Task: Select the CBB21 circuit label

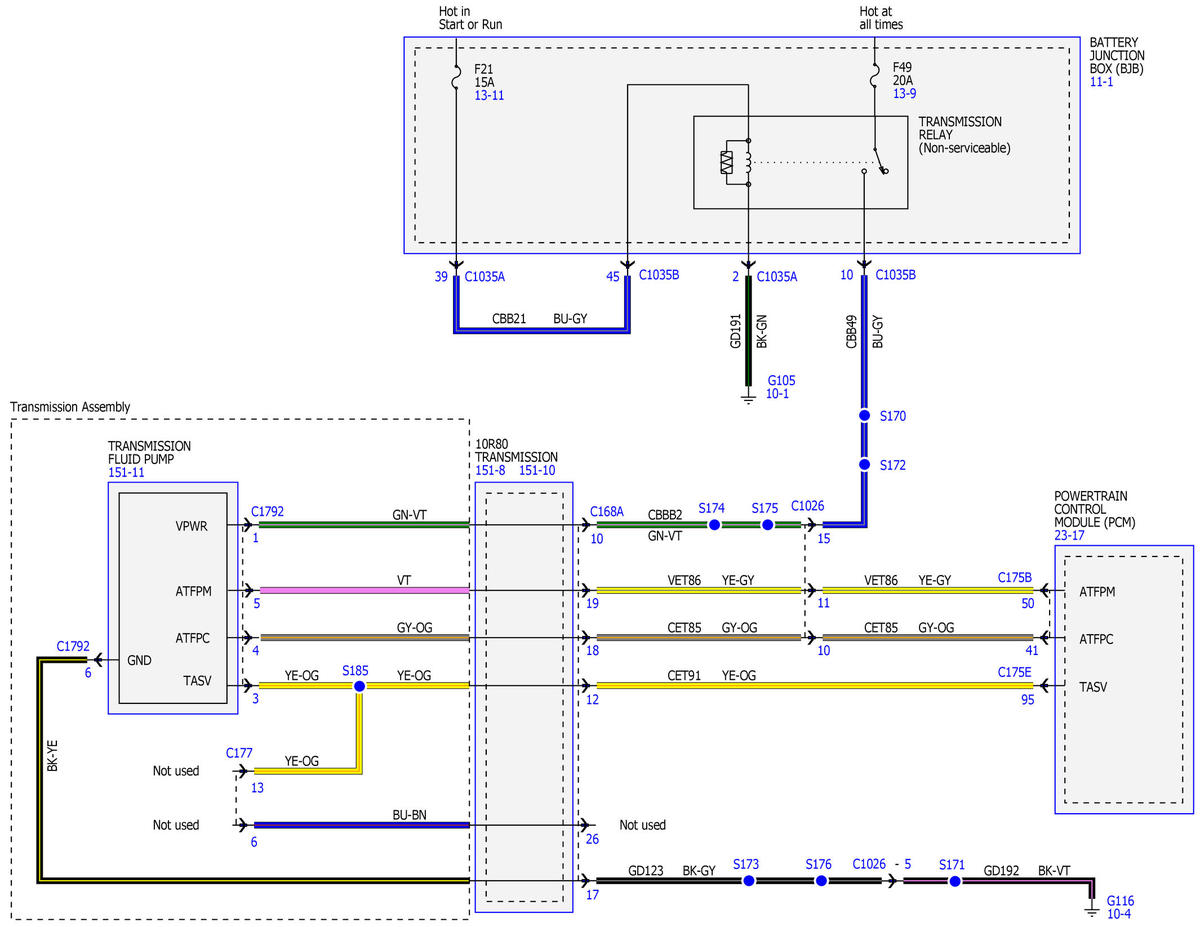Action: click(x=510, y=320)
